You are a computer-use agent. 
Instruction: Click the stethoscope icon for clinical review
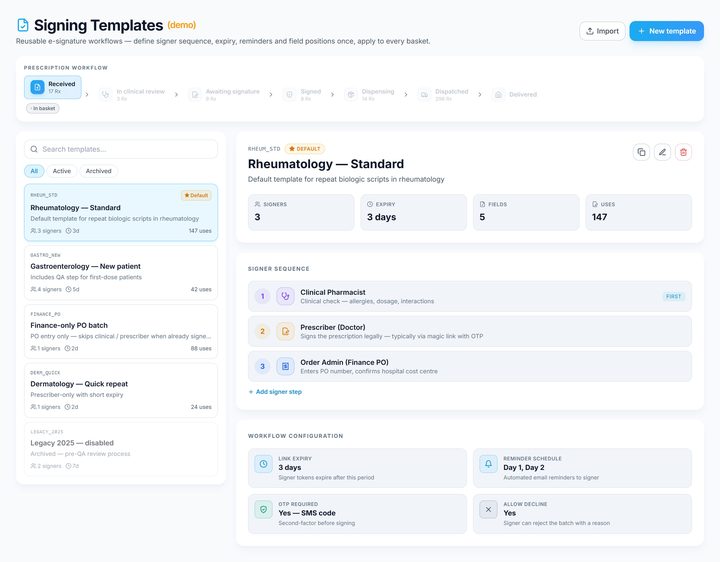click(106, 95)
